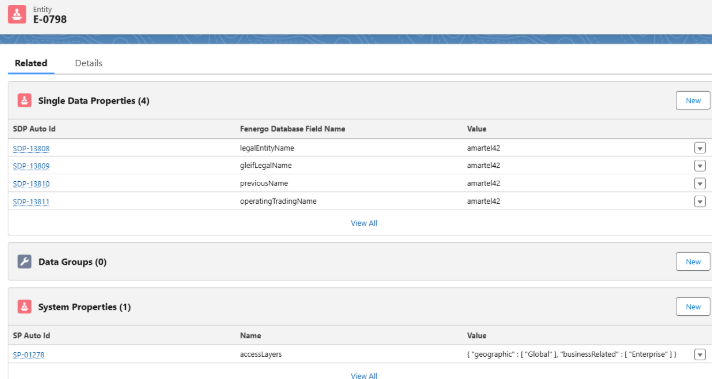712x379 pixels.
Task: Open record SDP-13808
Action: pos(31,148)
